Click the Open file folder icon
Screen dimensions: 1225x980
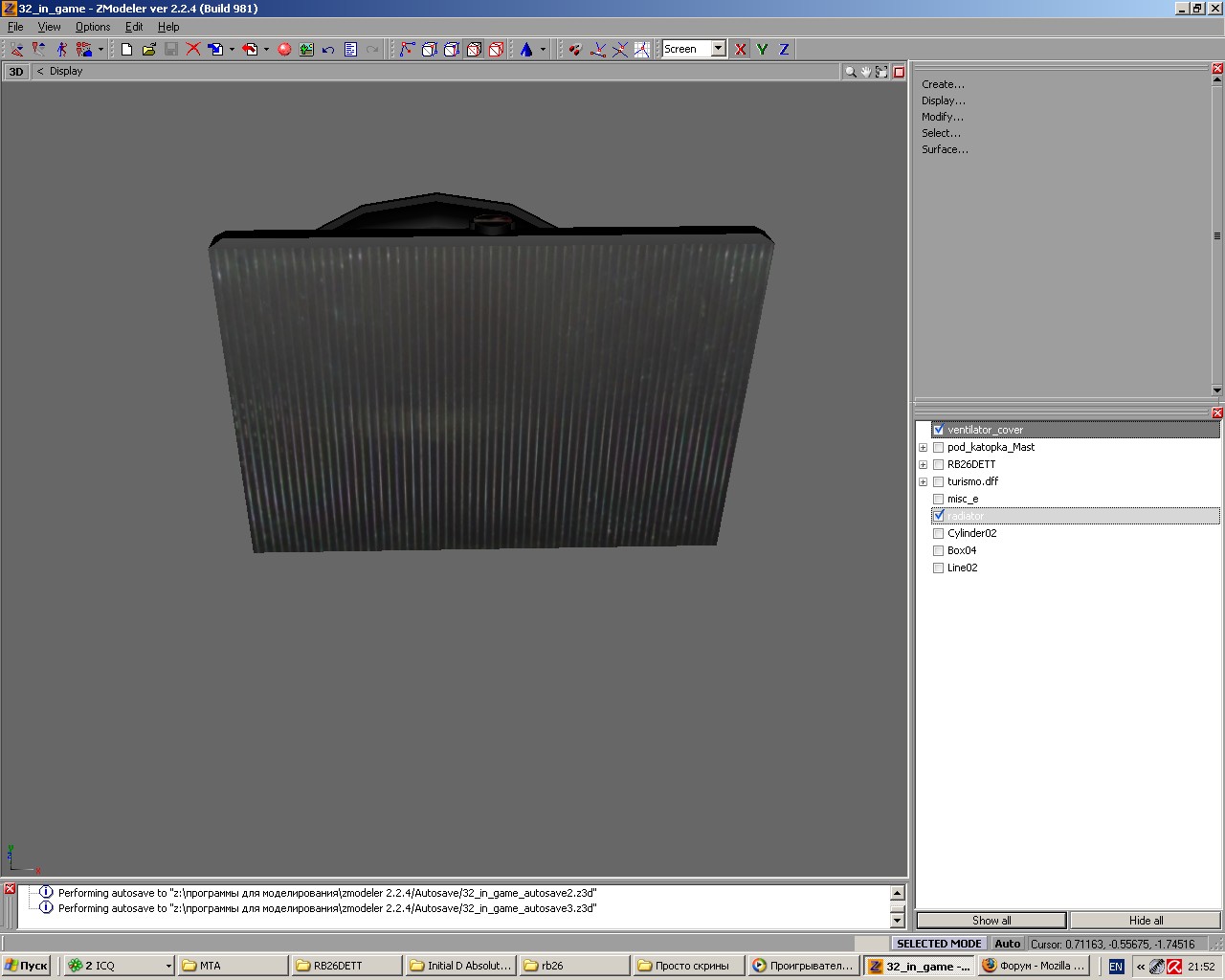pyautogui.click(x=148, y=49)
